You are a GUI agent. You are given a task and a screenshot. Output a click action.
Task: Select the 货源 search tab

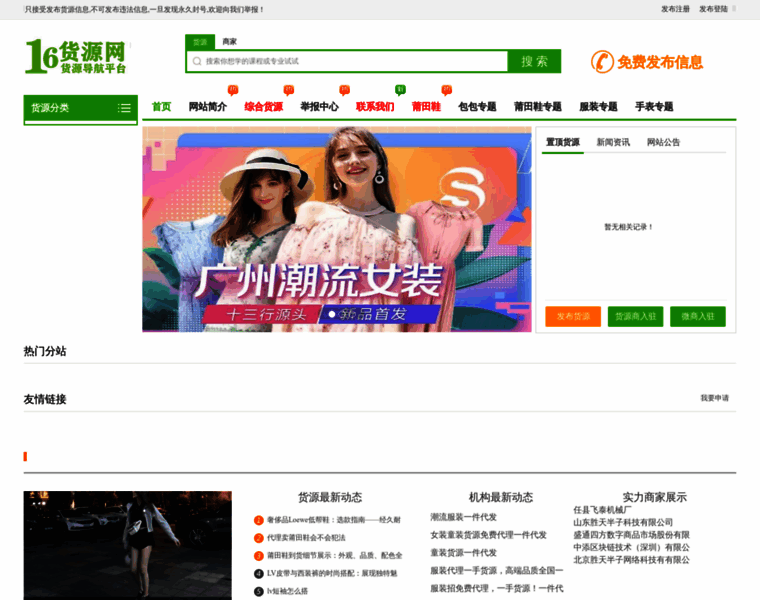click(200, 42)
